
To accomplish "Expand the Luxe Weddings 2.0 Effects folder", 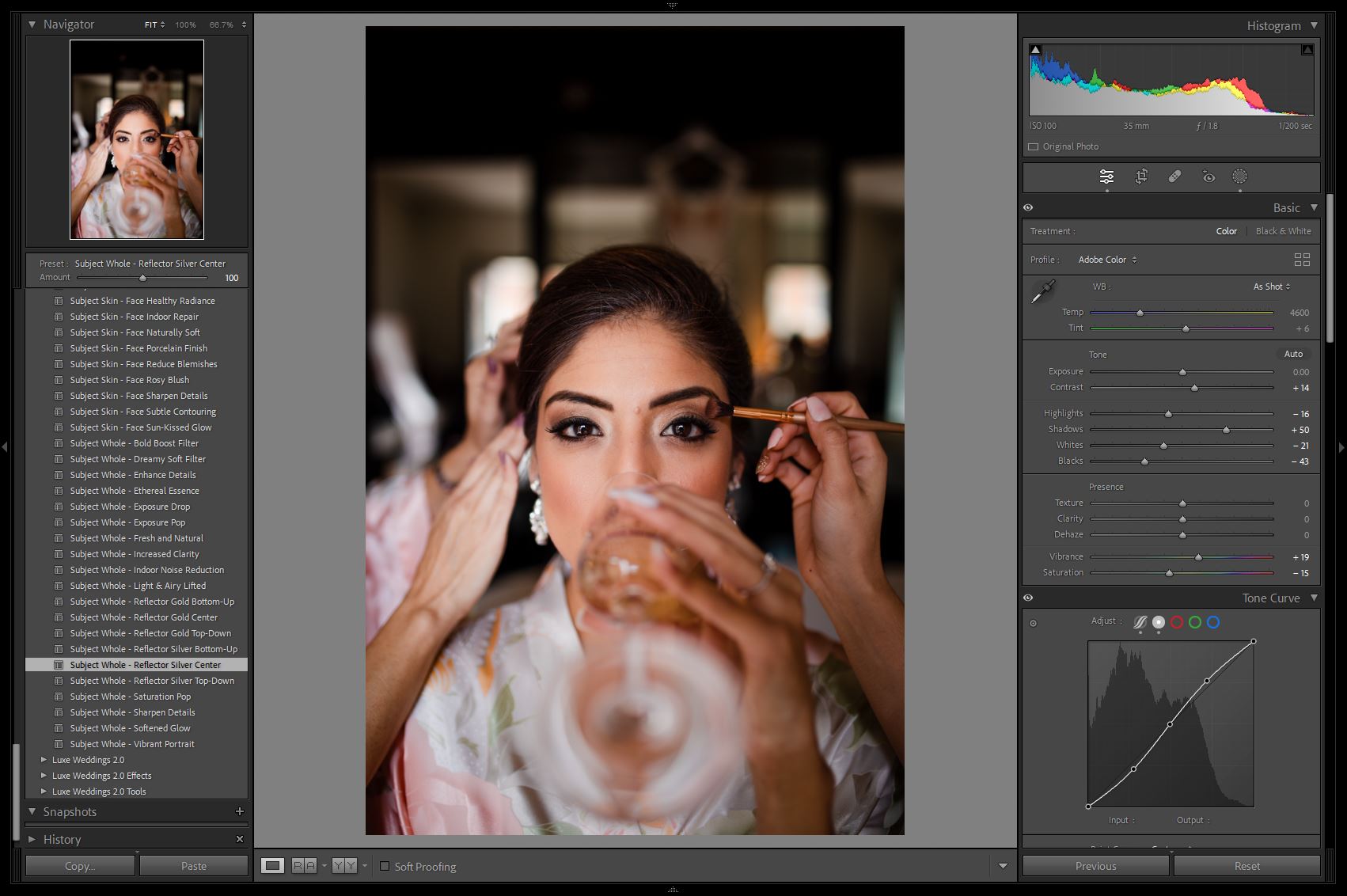I will click(x=44, y=776).
